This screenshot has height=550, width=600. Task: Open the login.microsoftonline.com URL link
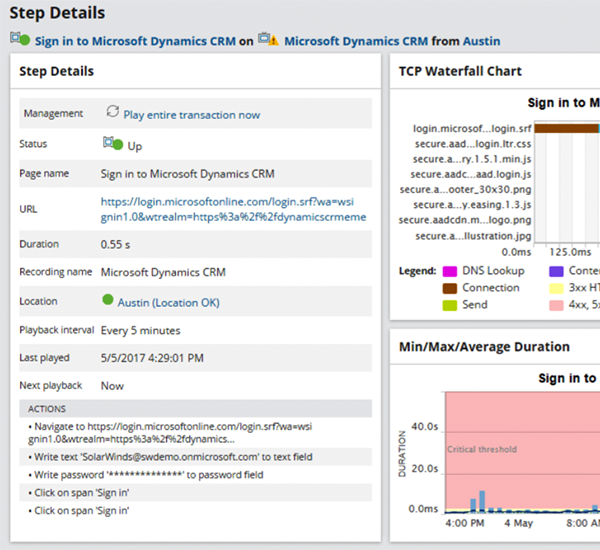233,209
